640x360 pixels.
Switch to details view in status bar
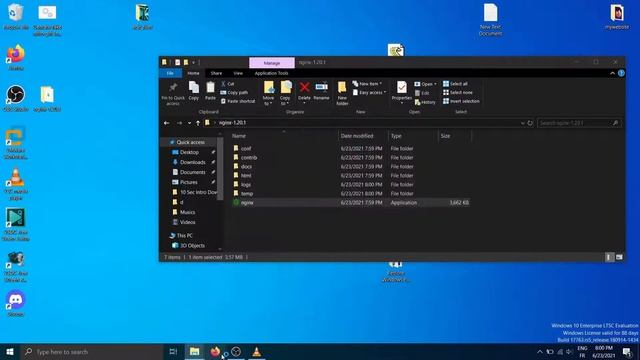[x=609, y=257]
